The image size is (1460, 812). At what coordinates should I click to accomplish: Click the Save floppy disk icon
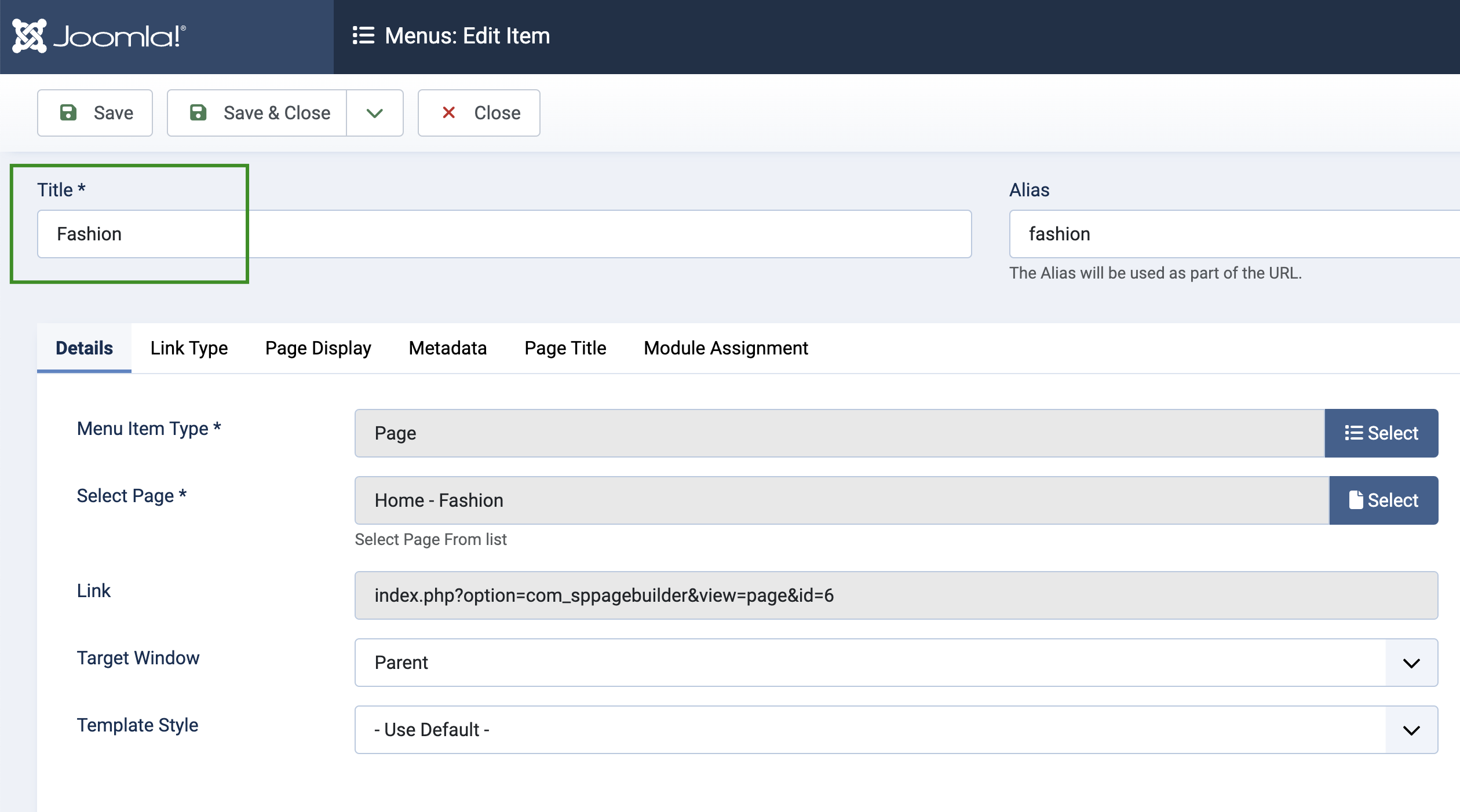(69, 112)
